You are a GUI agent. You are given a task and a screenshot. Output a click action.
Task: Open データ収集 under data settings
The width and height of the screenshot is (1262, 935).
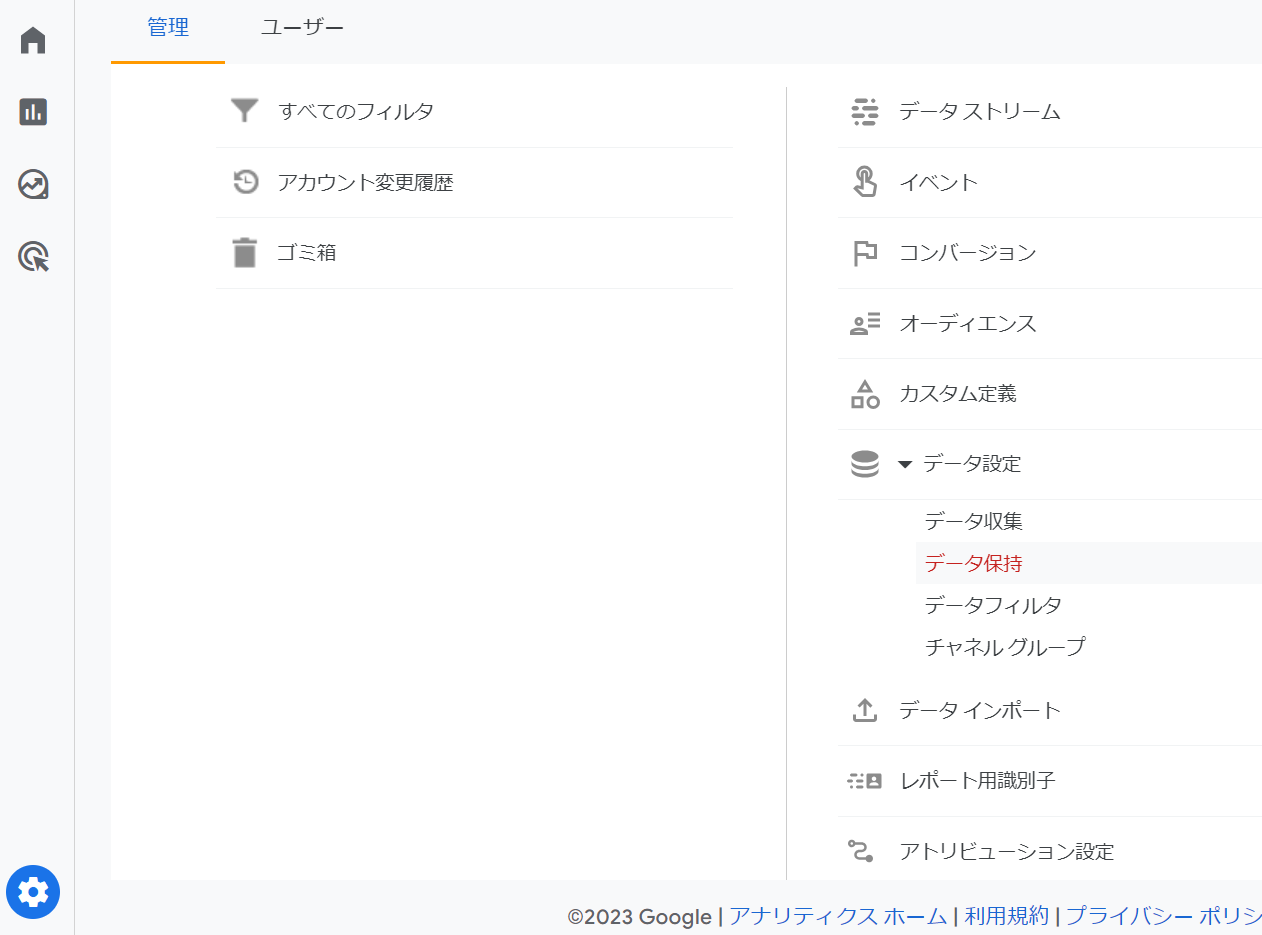click(x=973, y=521)
